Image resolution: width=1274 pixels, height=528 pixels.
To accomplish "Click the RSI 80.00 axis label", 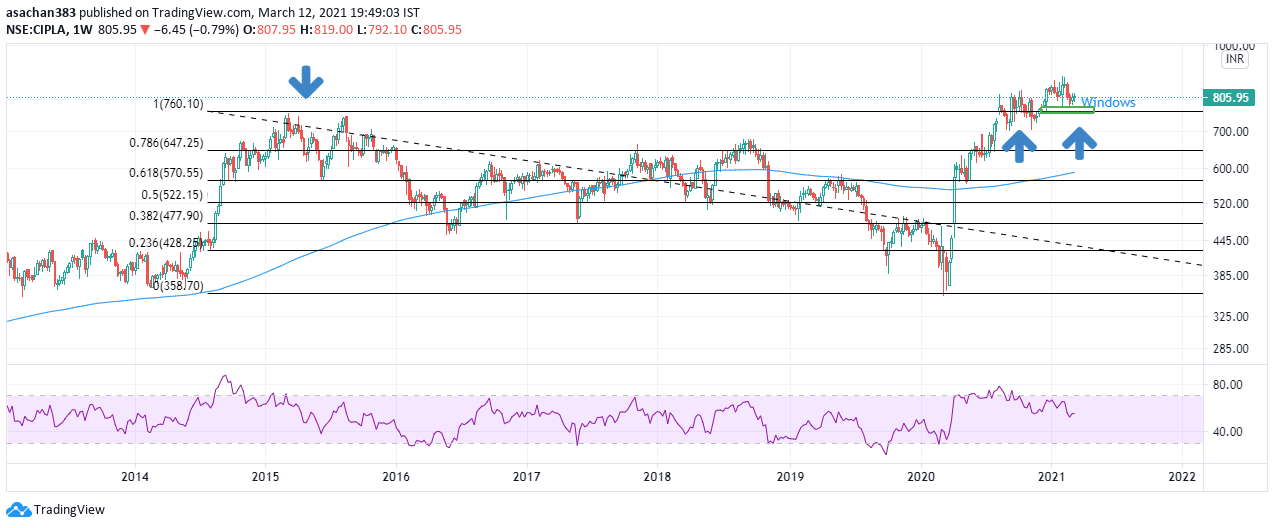I will (1227, 384).
